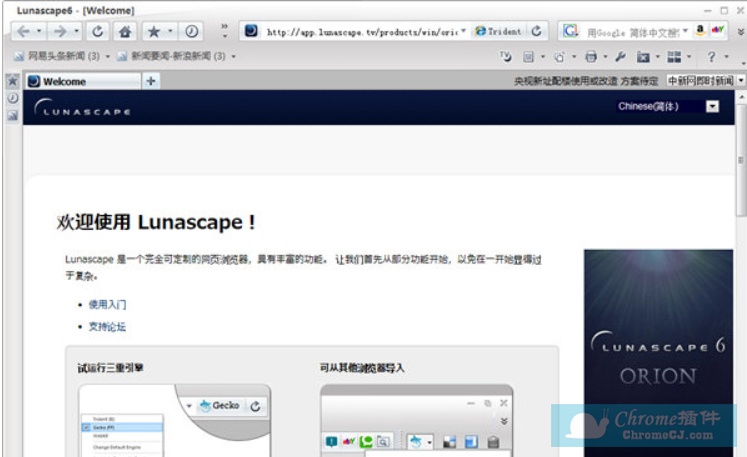Open the Lunascape TV icon
This screenshot has height=457, width=747.
click(x=505, y=57)
